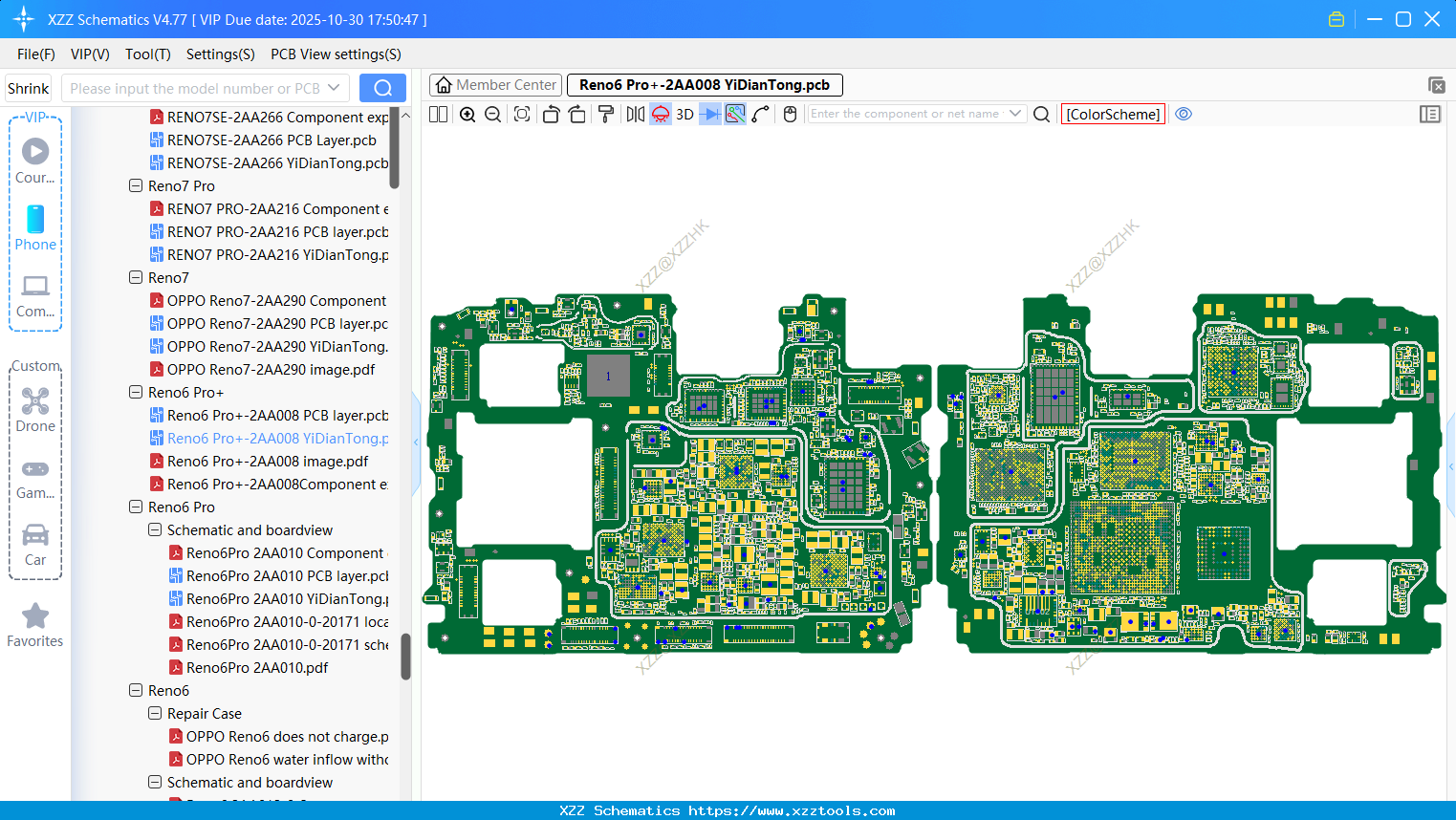Open the PCB View settings menu
This screenshot has height=820, width=1456.
336,54
